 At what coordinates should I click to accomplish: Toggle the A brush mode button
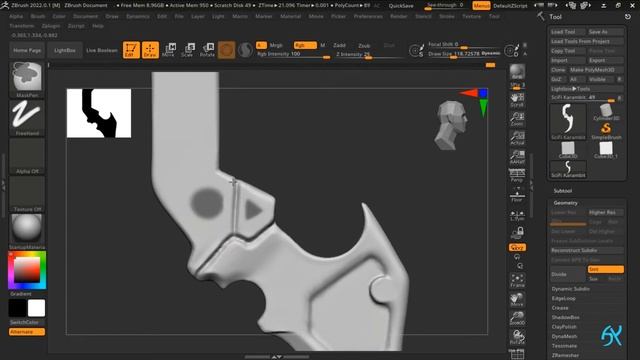261,45
